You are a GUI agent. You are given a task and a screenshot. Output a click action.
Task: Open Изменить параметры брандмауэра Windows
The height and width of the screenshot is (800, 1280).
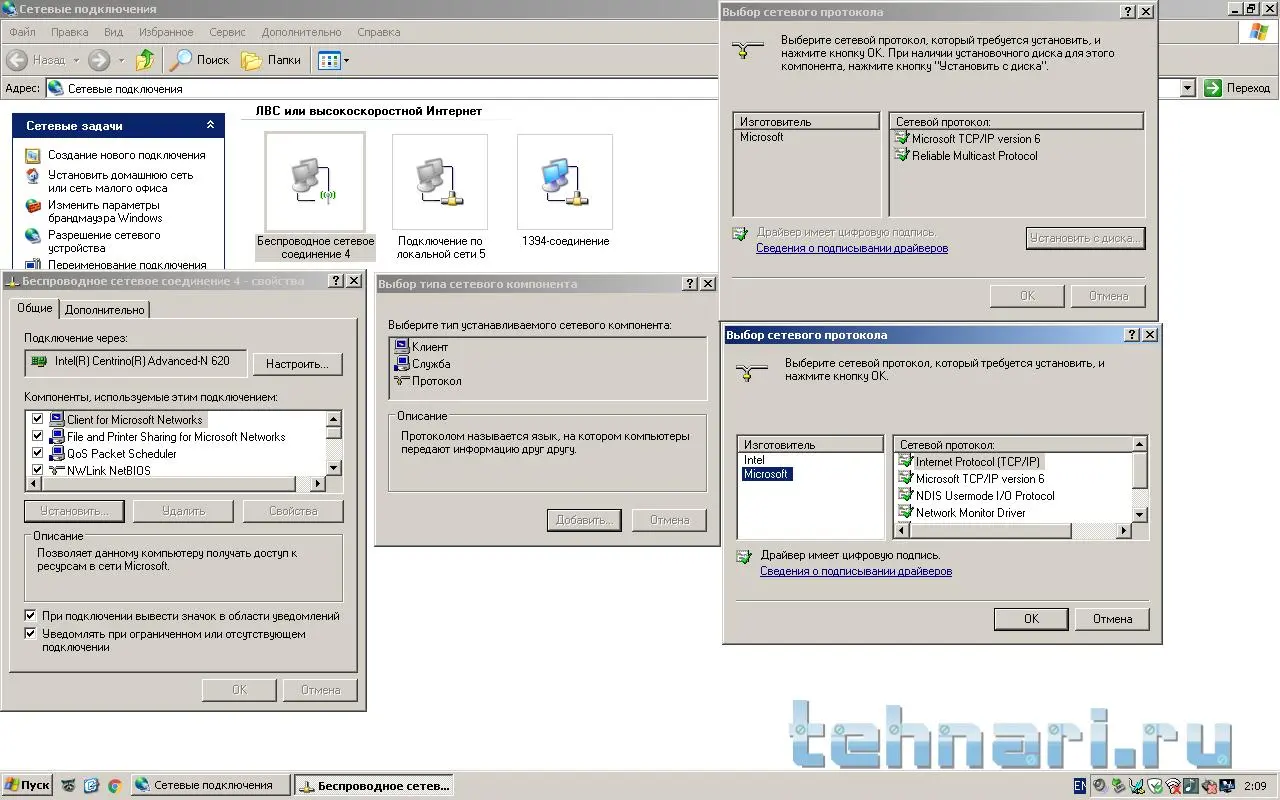[105, 211]
